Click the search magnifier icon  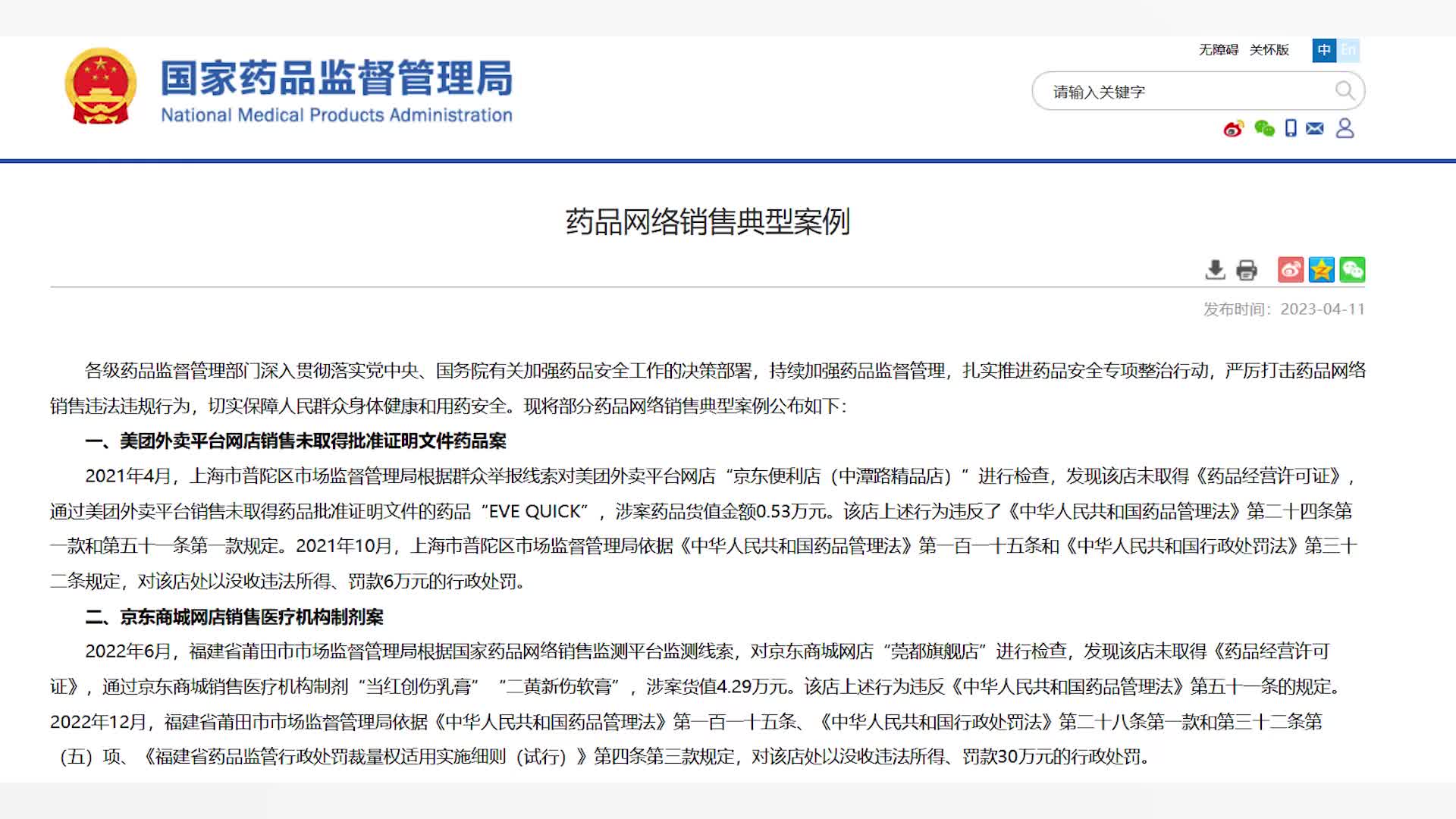(x=1345, y=91)
